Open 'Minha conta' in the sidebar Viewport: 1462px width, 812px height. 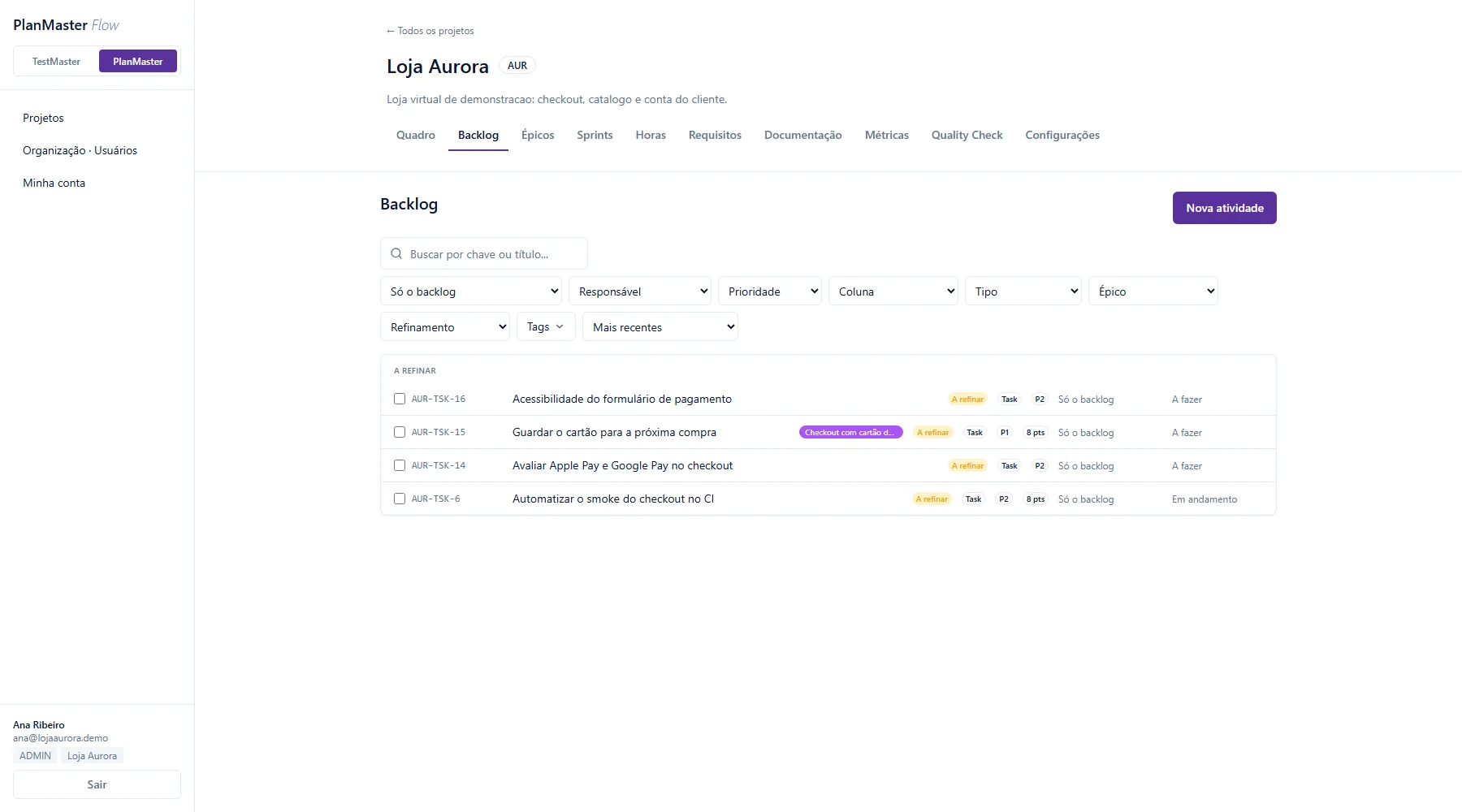54,183
